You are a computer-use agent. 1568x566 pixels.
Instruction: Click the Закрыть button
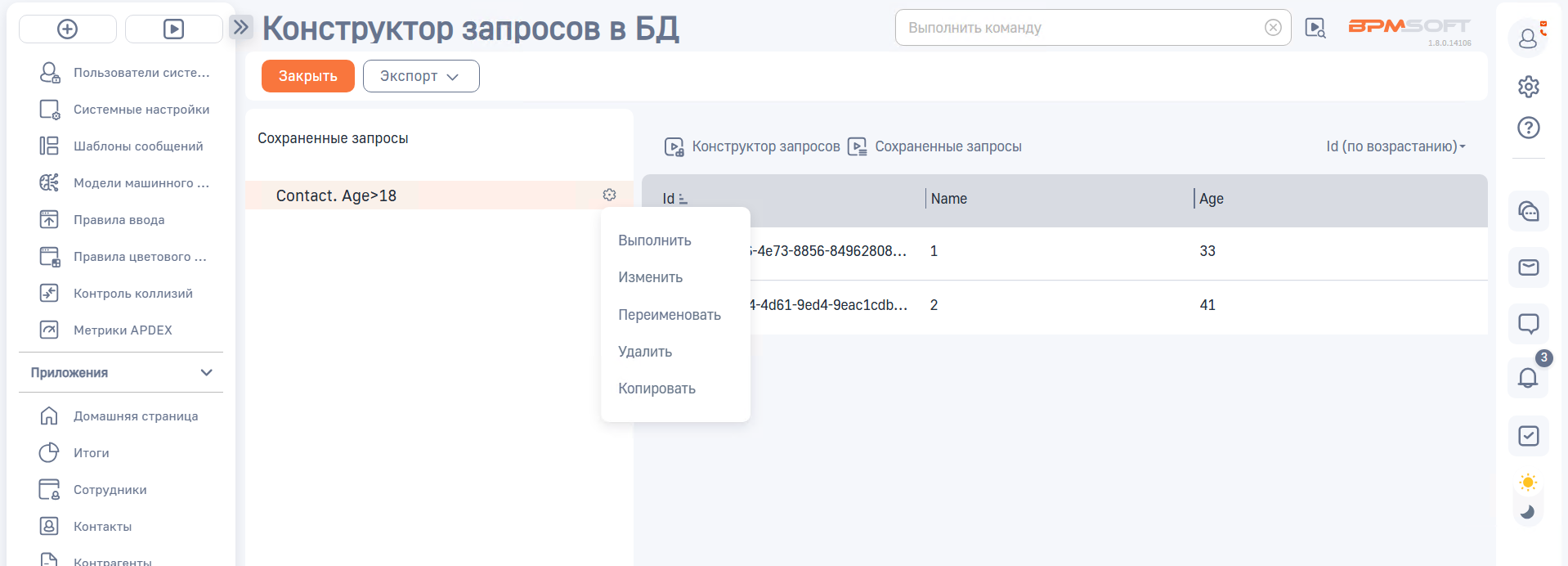pyautogui.click(x=308, y=76)
